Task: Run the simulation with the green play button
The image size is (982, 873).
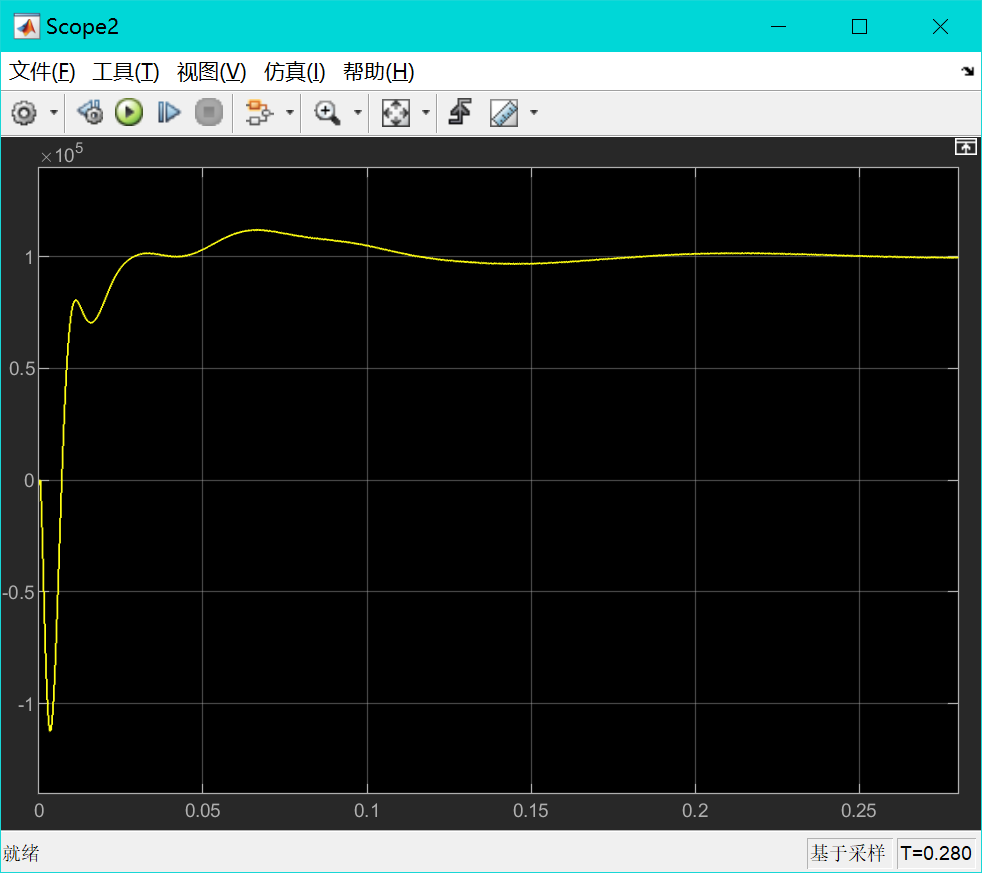Action: pos(129,113)
